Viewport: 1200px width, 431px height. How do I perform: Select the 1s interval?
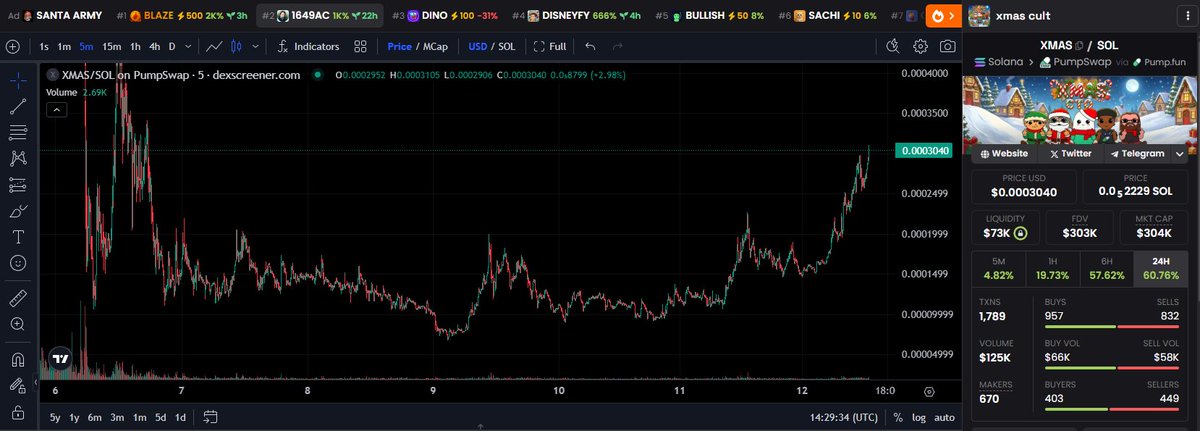[44, 46]
